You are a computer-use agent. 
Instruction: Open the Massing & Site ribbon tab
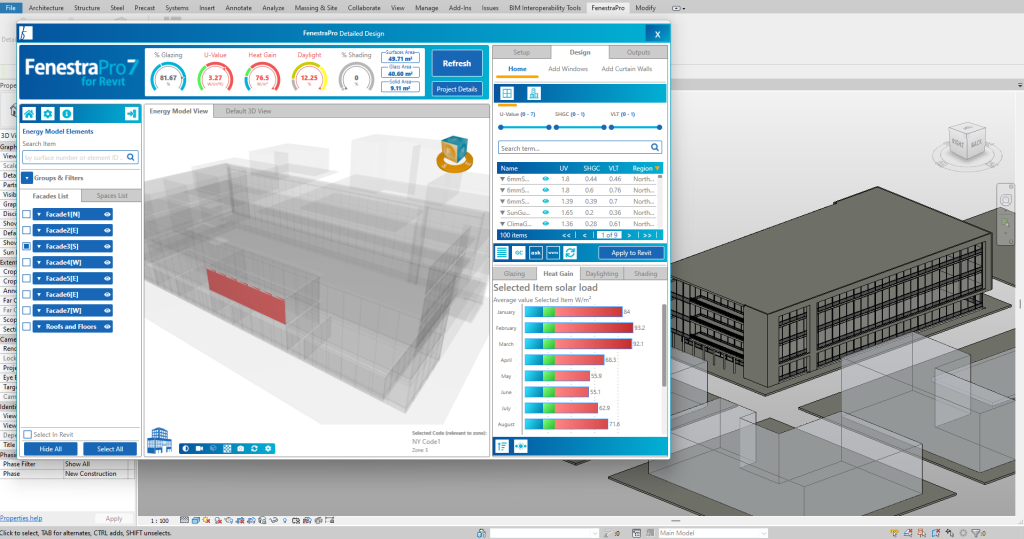pos(315,8)
